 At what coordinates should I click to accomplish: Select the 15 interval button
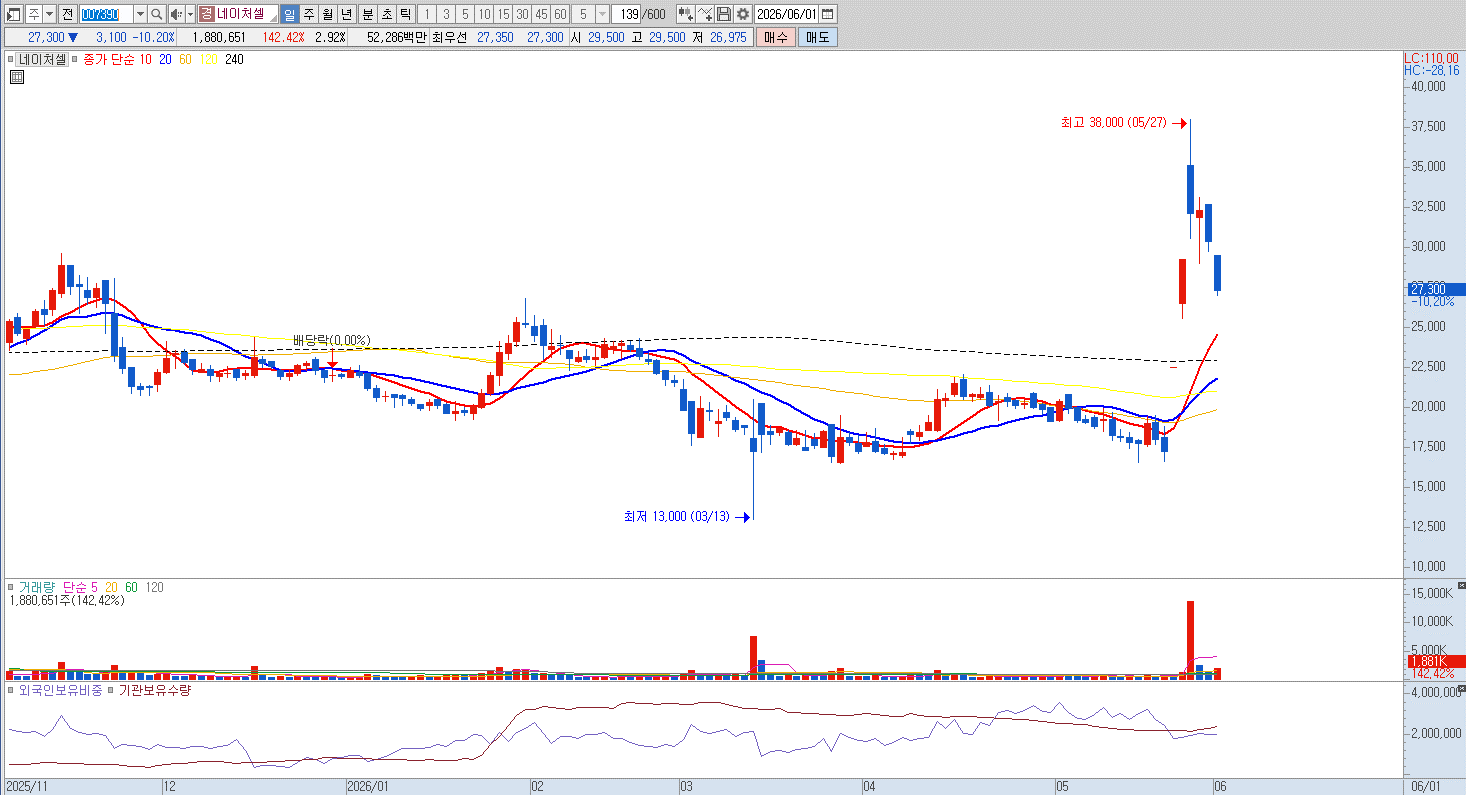[x=503, y=14]
